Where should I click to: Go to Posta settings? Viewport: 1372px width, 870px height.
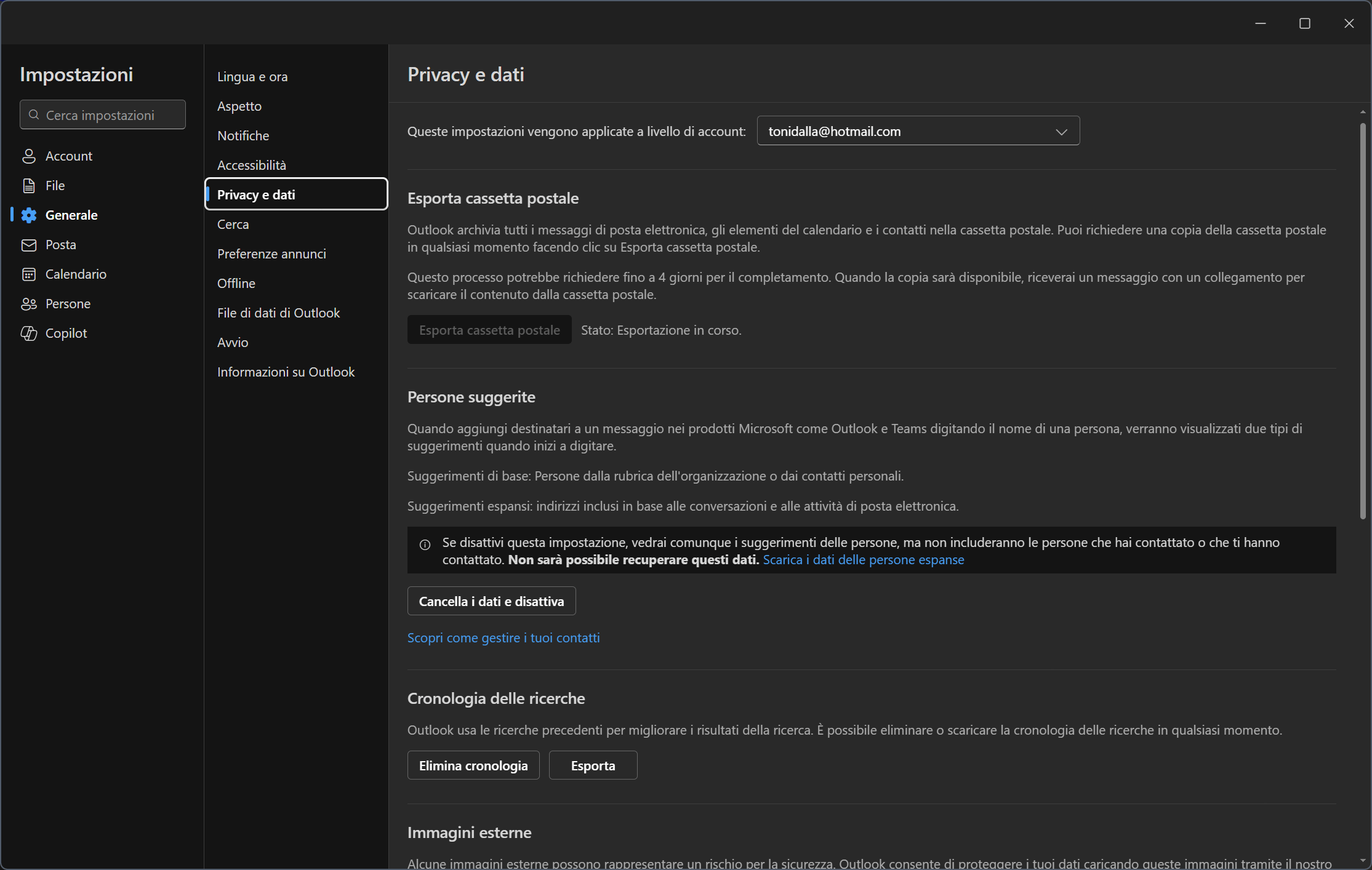(x=102, y=245)
